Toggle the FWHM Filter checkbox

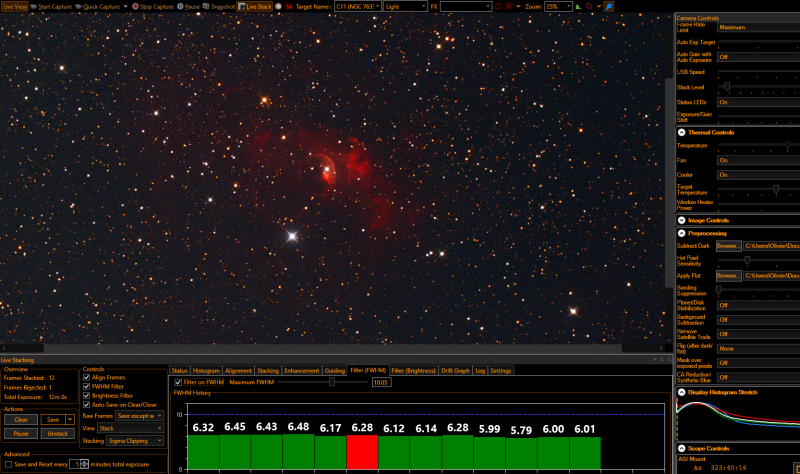pyautogui.click(x=86, y=387)
